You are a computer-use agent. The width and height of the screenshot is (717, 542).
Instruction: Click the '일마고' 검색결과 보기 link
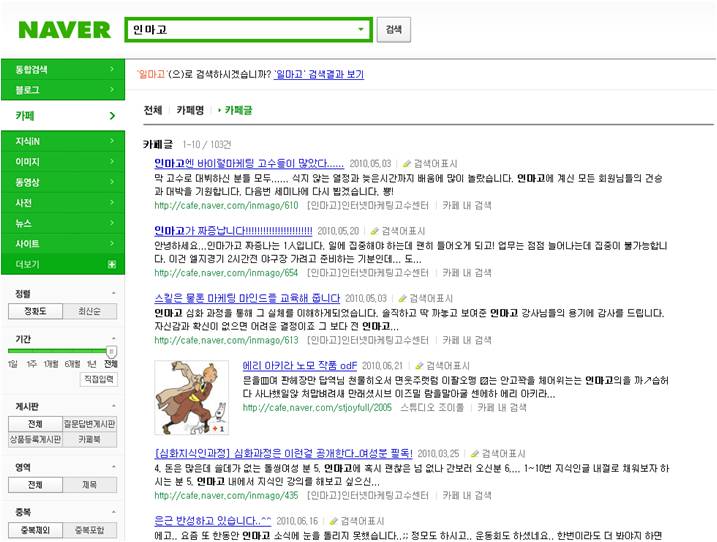(319, 74)
